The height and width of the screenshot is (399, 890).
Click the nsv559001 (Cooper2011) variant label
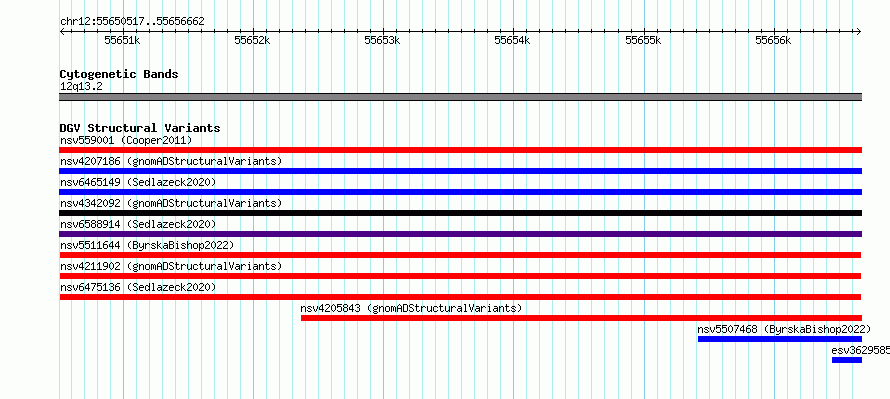(x=126, y=140)
